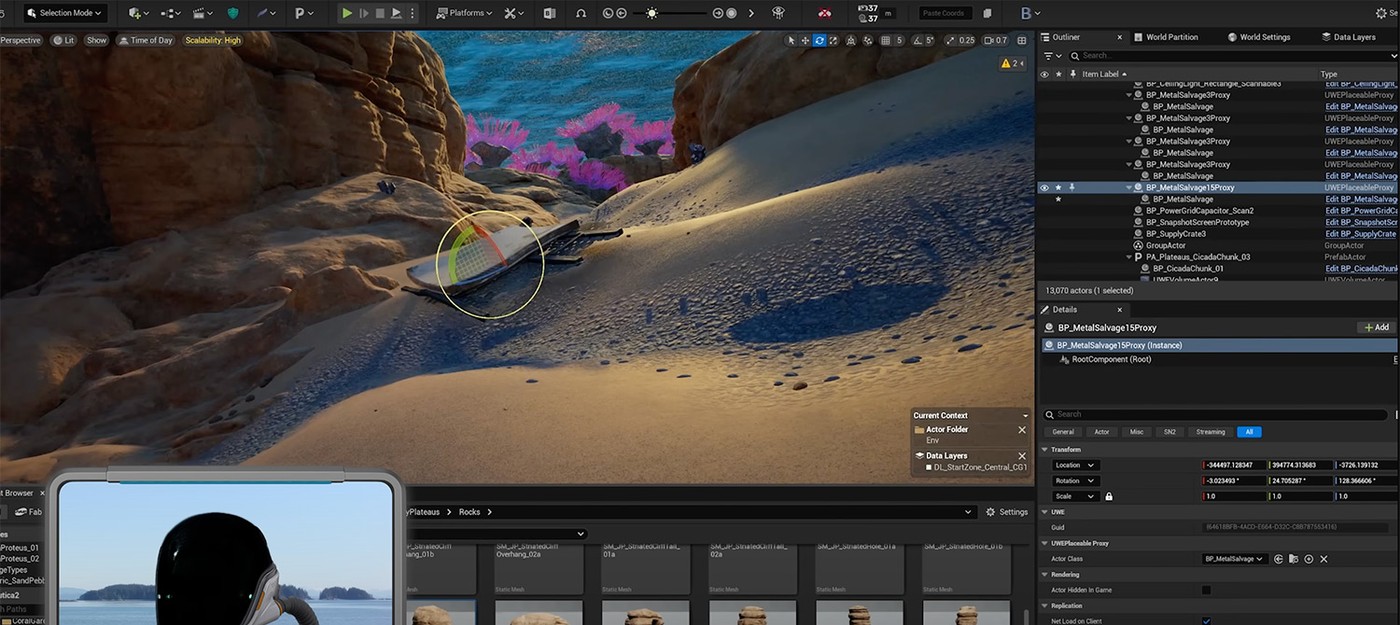Toggle the scale snap 0.25 button

(960, 40)
